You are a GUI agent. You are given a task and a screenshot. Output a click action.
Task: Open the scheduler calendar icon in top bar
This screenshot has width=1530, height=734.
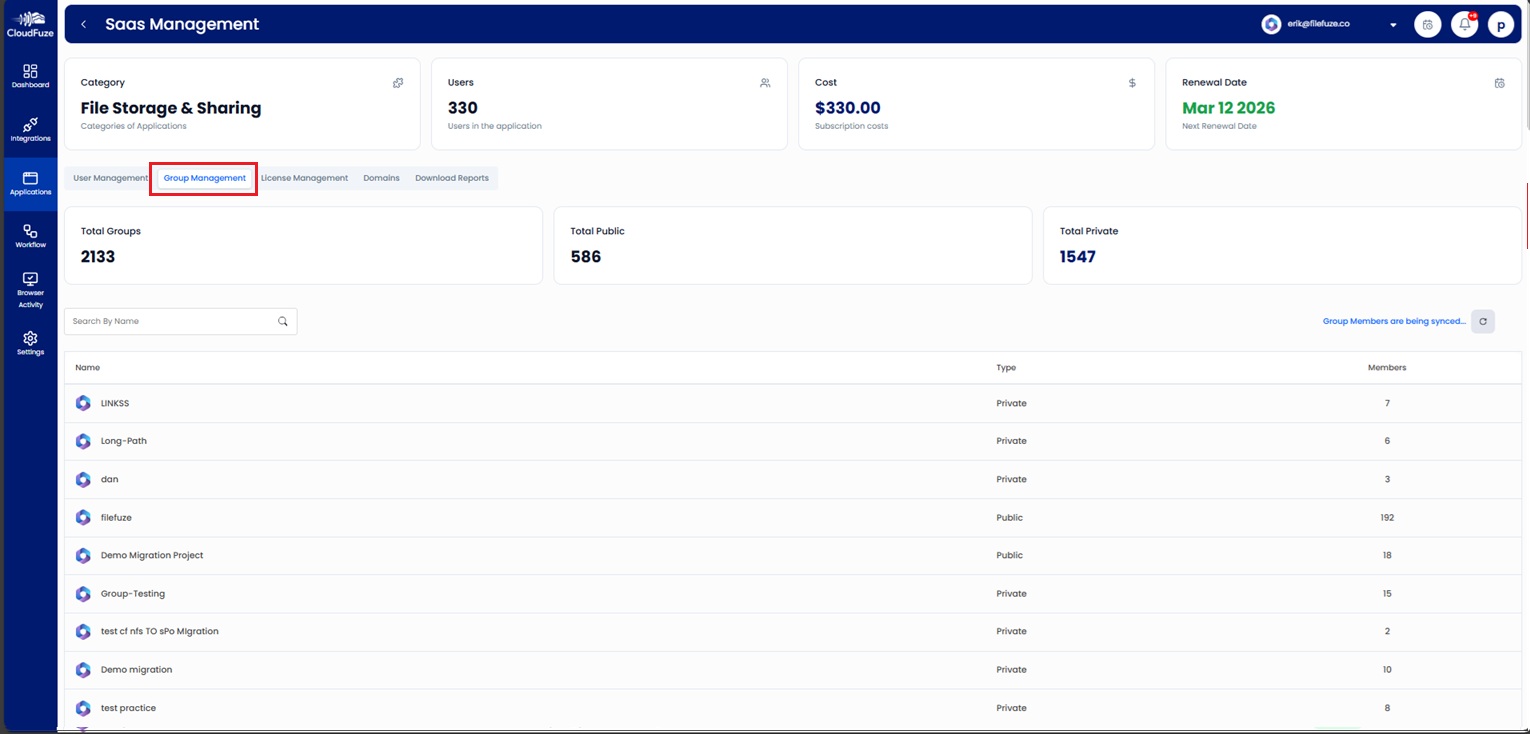click(x=1427, y=23)
